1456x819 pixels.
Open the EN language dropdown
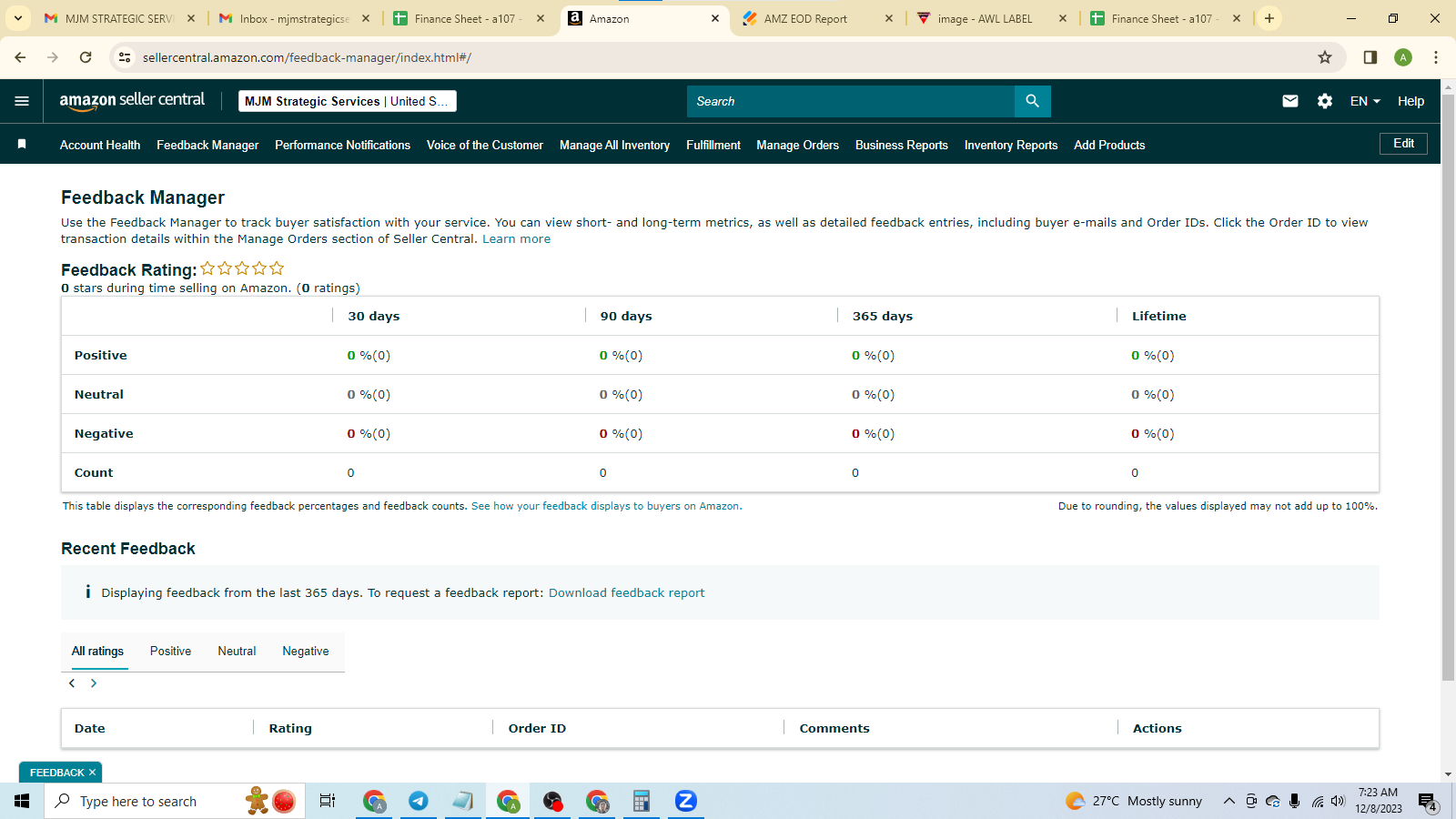point(1365,101)
